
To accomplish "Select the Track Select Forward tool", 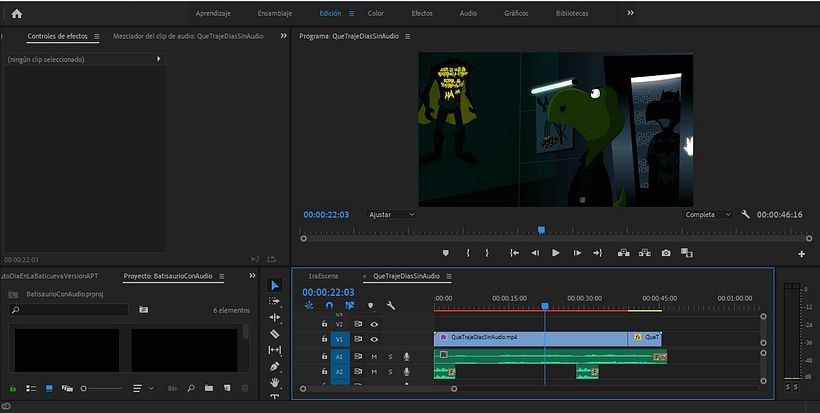I will tap(275, 301).
